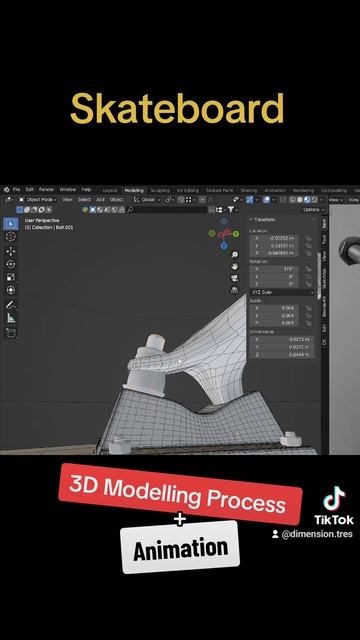Viewport: 360px width, 640px height.
Task: Open the viewport overlays icon
Action: point(267,200)
